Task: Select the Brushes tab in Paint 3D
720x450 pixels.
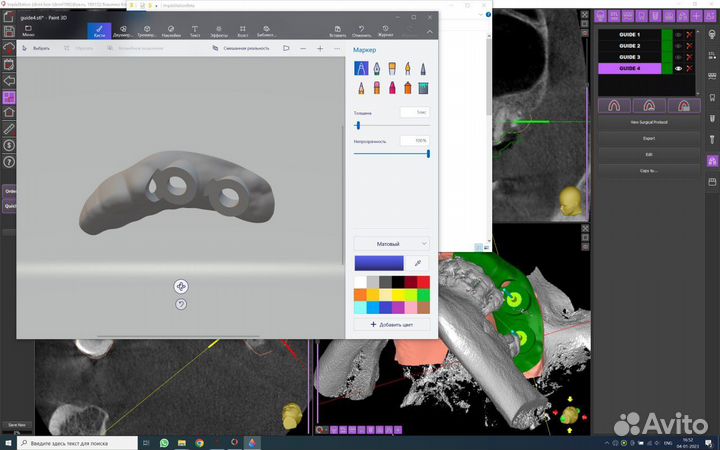Action: pos(100,31)
